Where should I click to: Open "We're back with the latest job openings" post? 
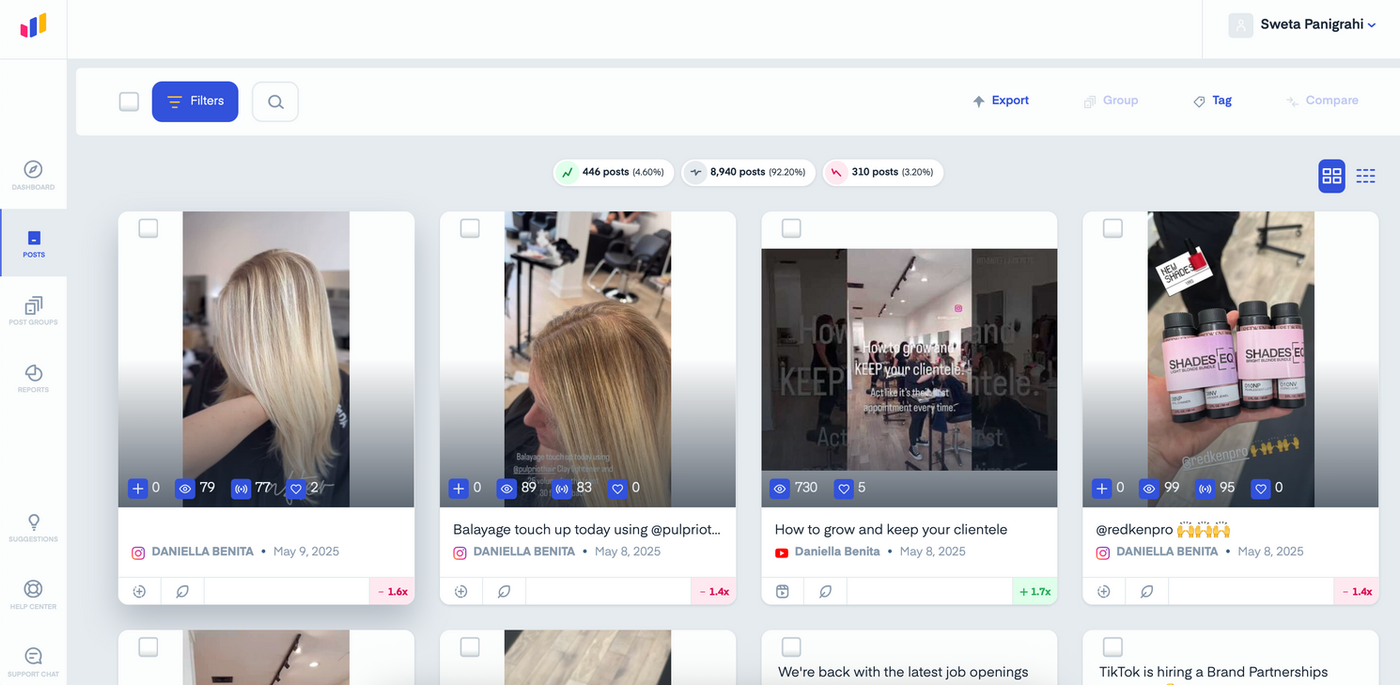[x=903, y=672]
